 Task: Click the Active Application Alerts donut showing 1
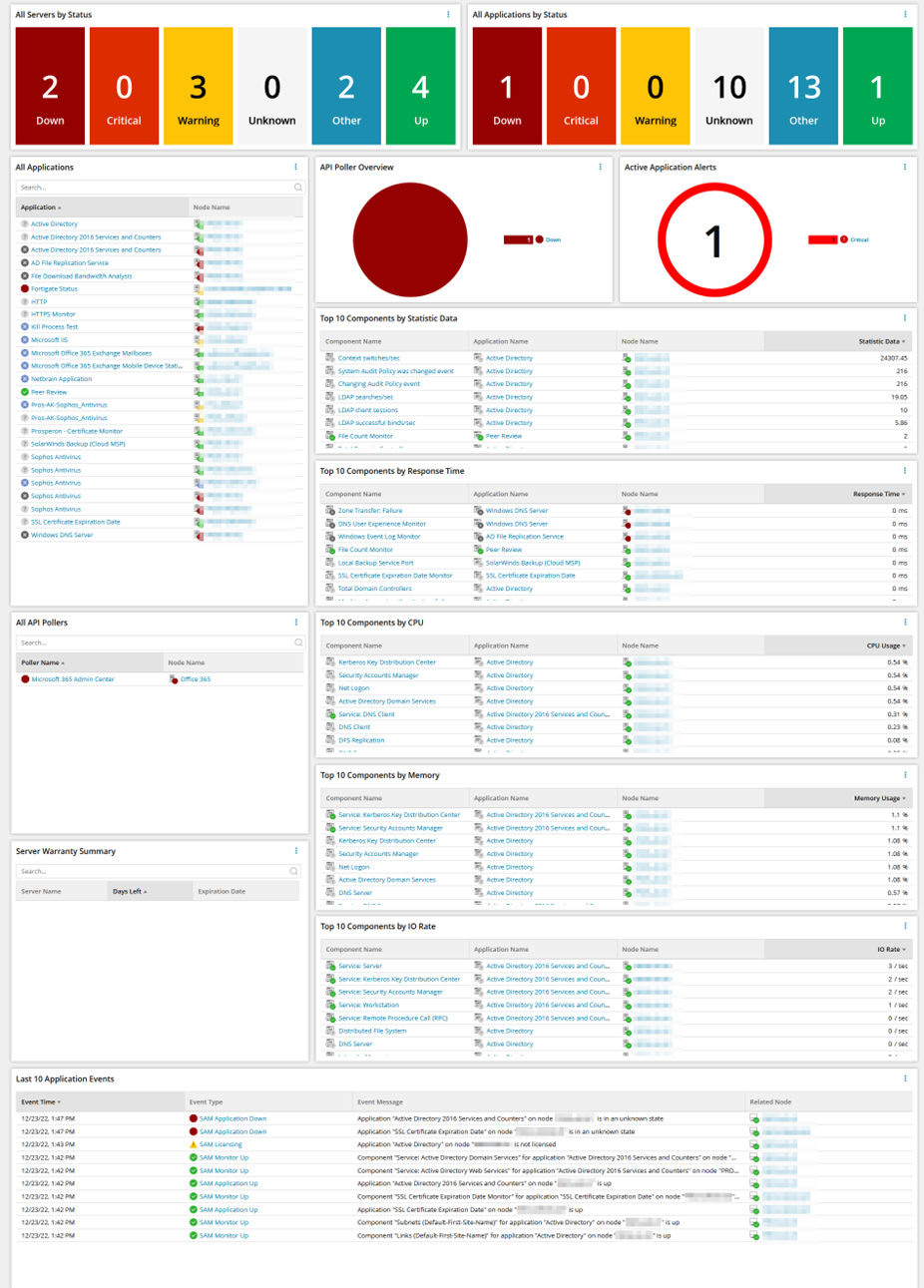click(713, 240)
